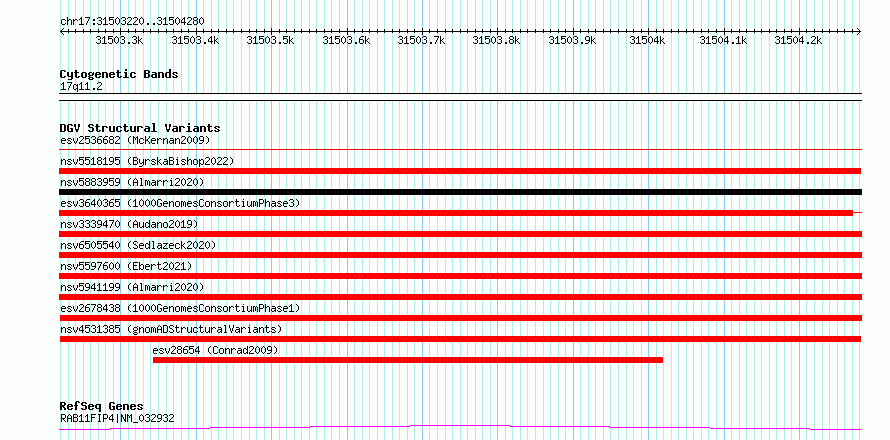This screenshot has width=890, height=440.
Task: Click the RefSeq Genes track title
Action: [x=101, y=407]
